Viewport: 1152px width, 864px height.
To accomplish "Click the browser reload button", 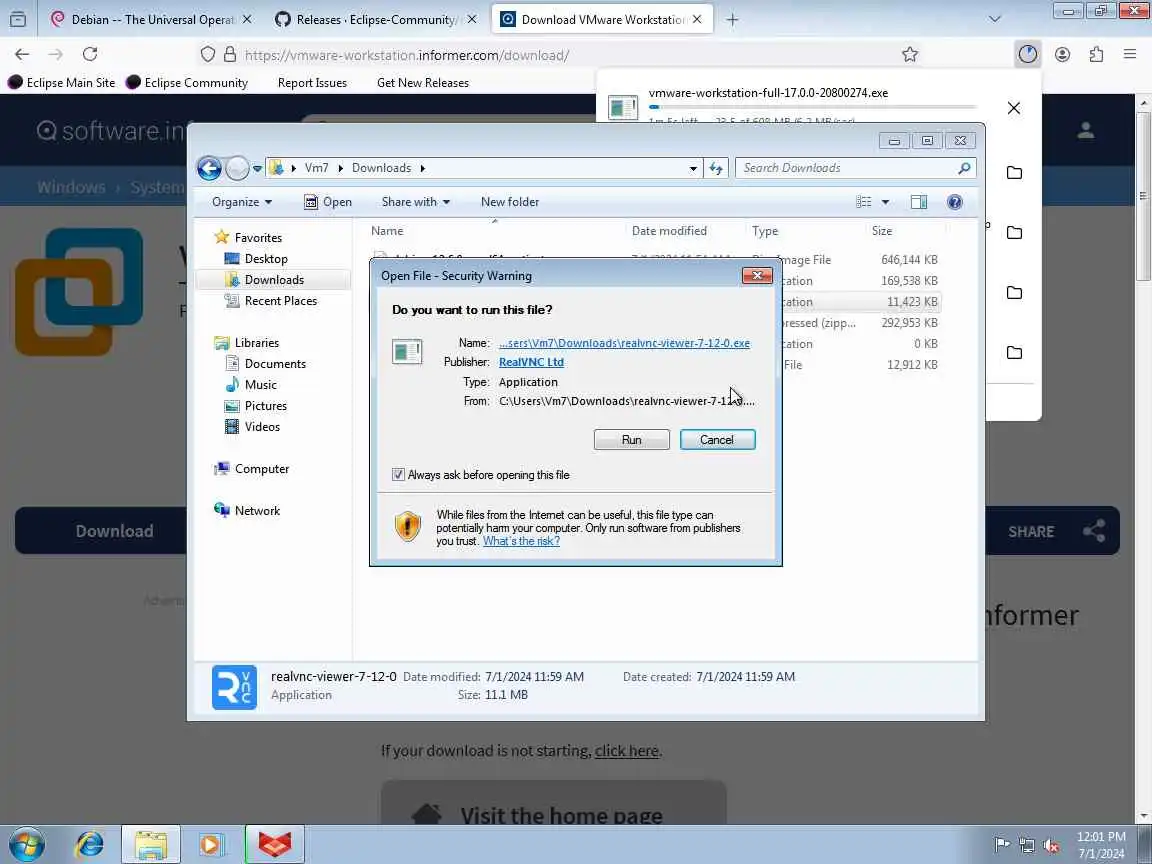I will 90,54.
